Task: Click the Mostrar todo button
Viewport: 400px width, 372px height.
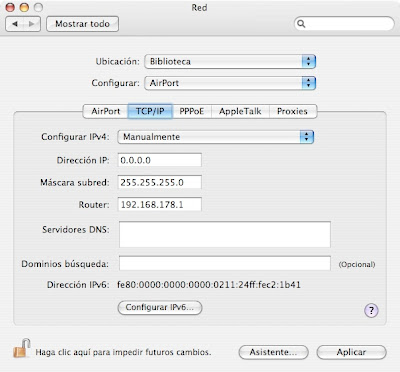Action: coord(82,24)
